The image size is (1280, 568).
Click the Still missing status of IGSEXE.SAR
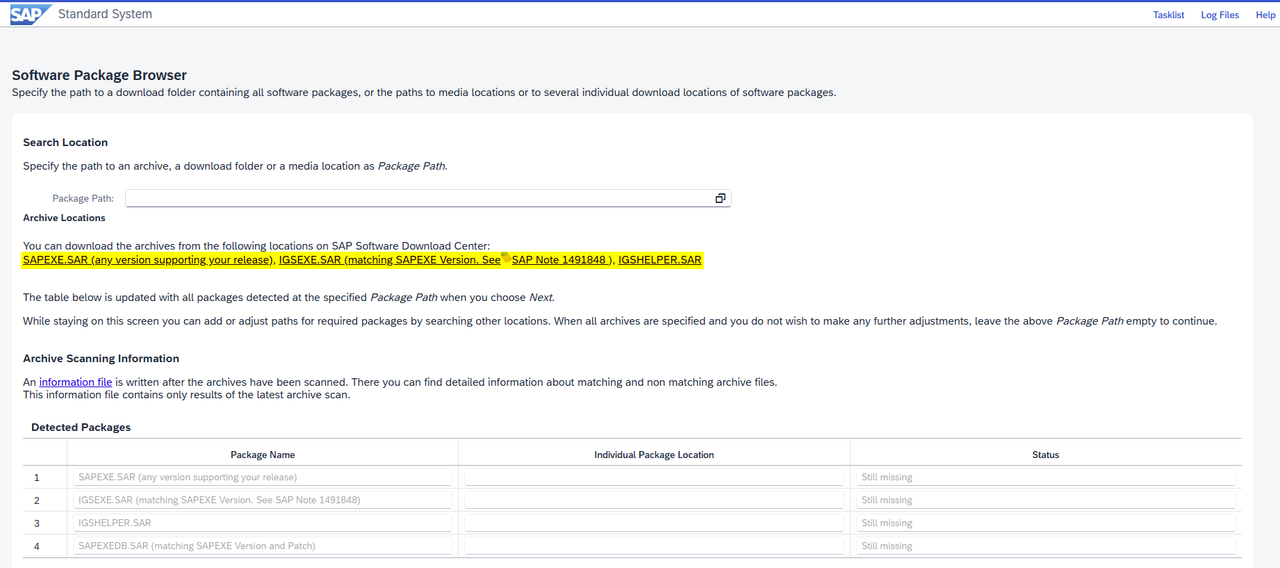tap(1046, 500)
